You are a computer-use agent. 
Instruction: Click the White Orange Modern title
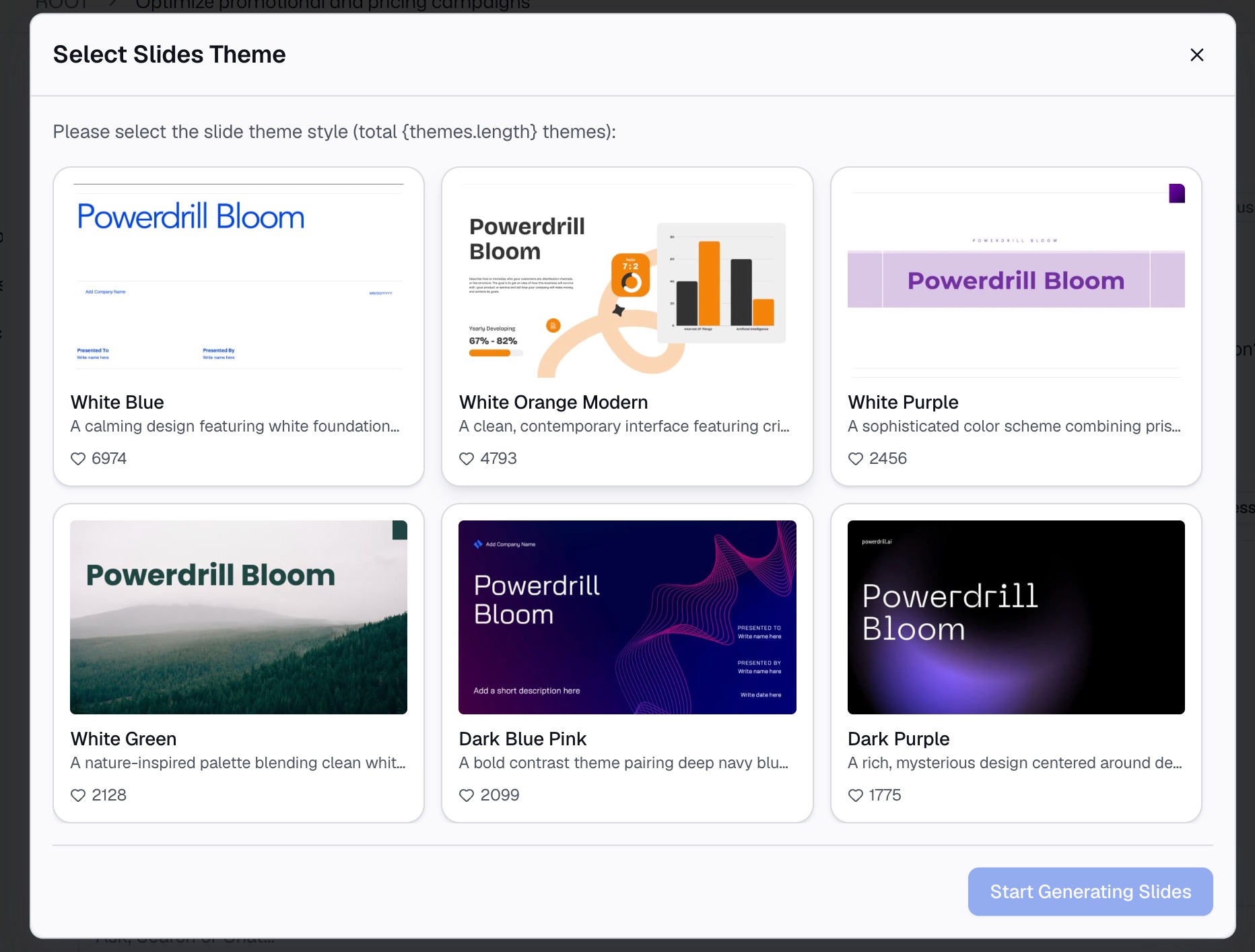pyautogui.click(x=553, y=402)
